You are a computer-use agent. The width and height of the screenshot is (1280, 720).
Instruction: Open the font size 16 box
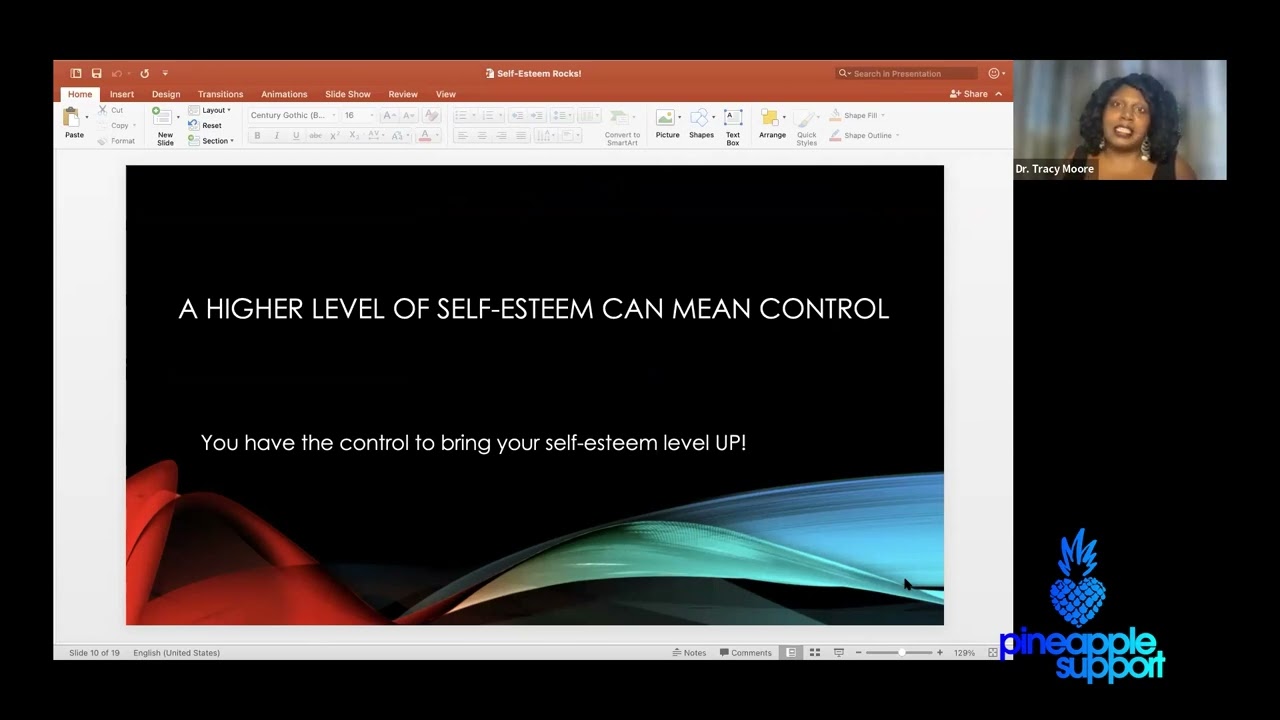tap(358, 115)
